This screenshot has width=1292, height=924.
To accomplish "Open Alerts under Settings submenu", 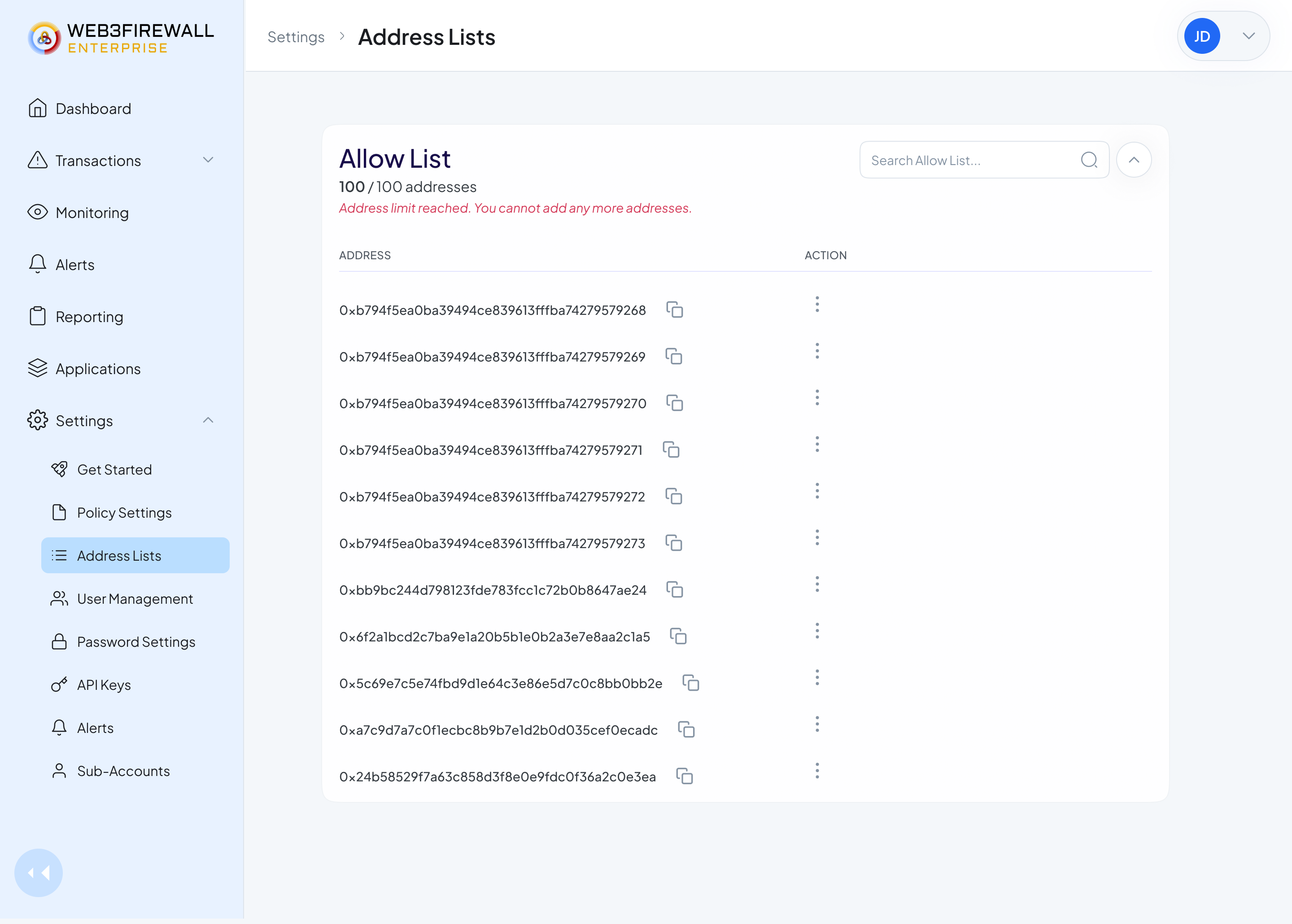I will 82,728.
